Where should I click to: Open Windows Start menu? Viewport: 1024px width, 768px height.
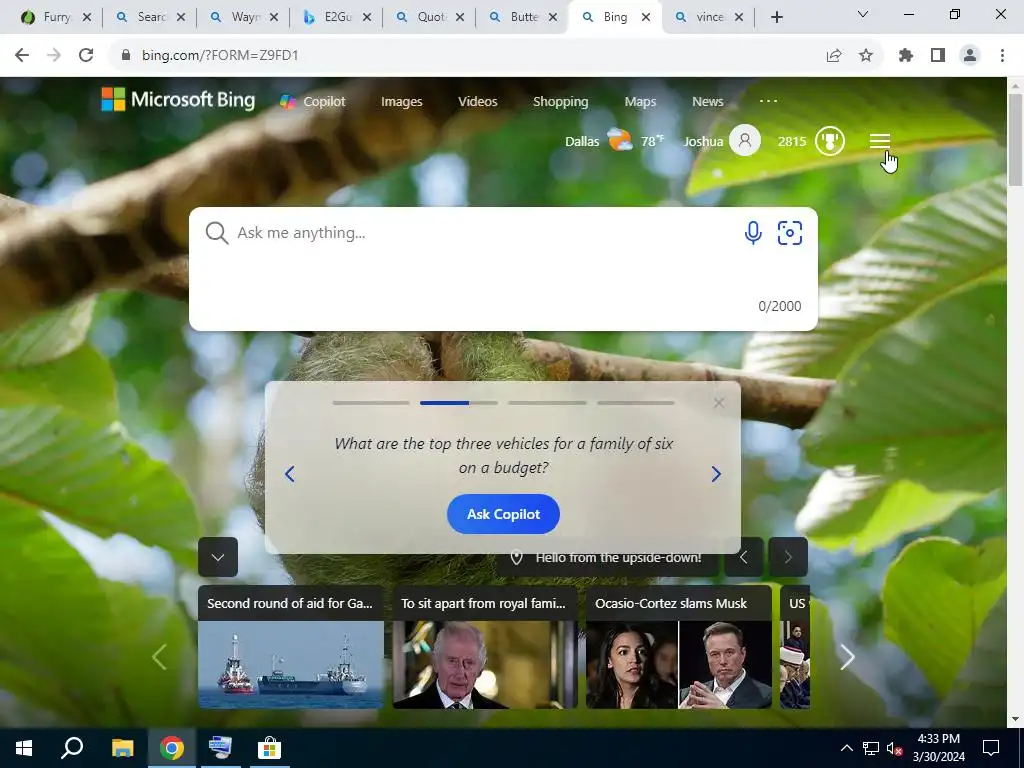point(24,748)
